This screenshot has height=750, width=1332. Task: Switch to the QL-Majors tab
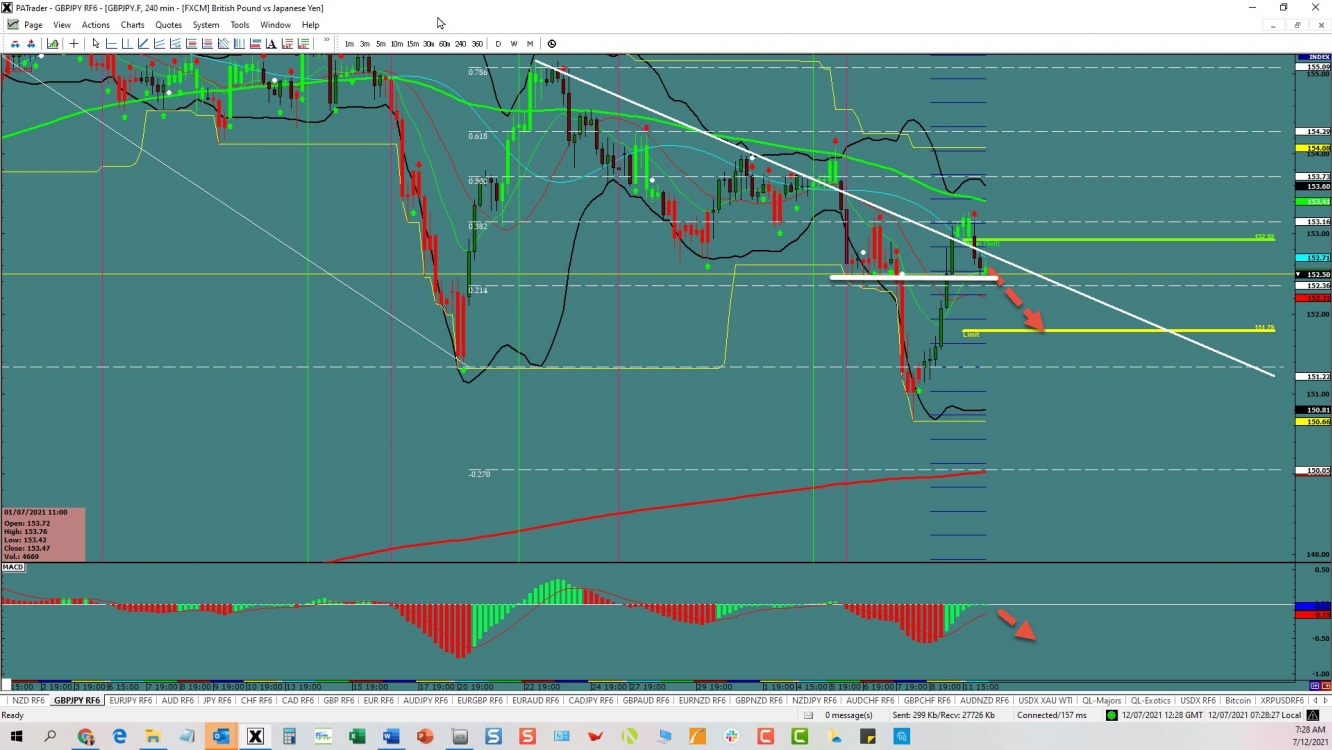(x=1101, y=701)
